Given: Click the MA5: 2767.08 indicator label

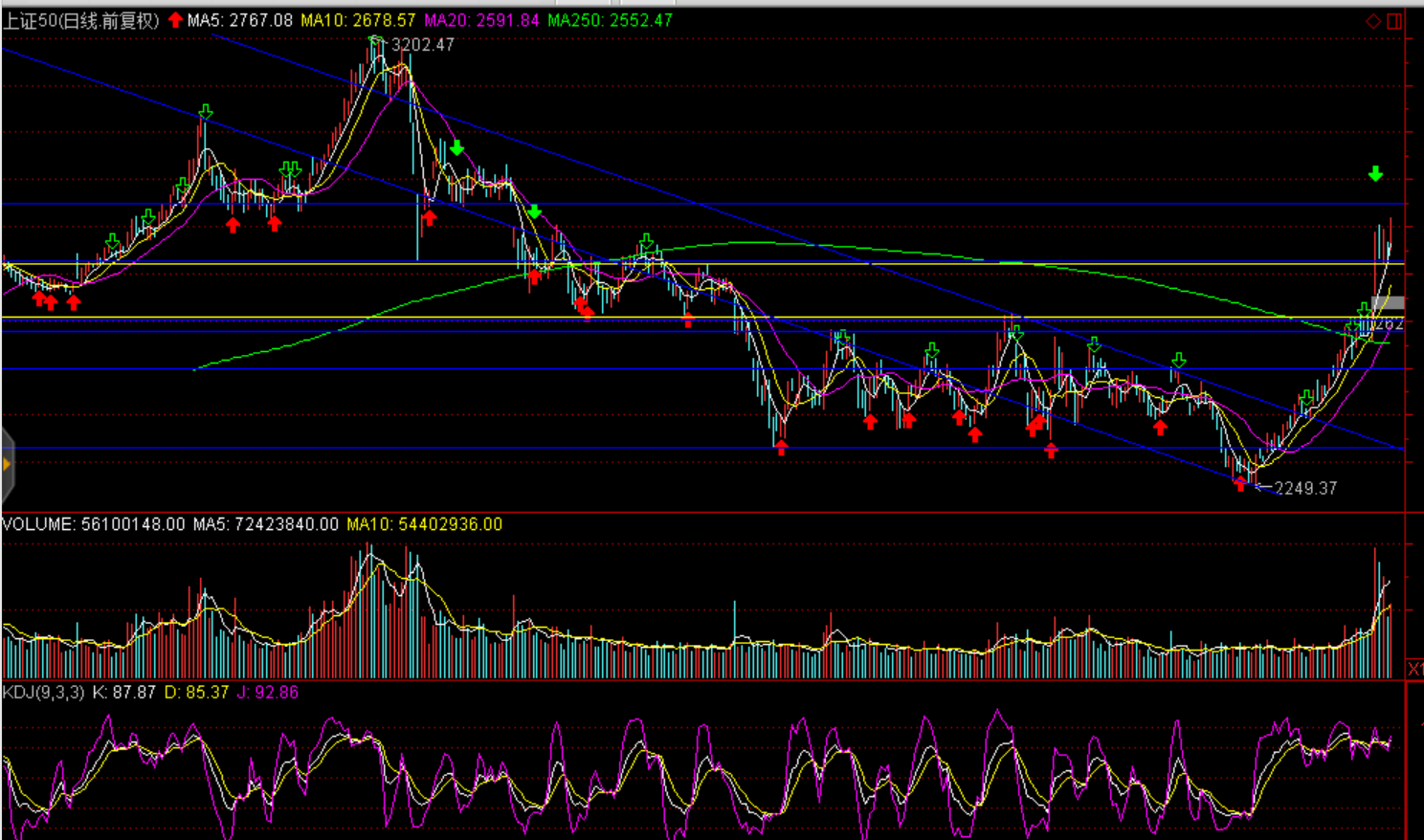Looking at the screenshot, I should click(240, 20).
